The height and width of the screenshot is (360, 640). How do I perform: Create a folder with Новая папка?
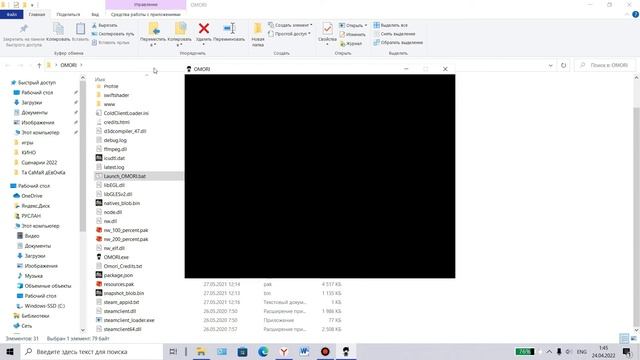click(258, 34)
